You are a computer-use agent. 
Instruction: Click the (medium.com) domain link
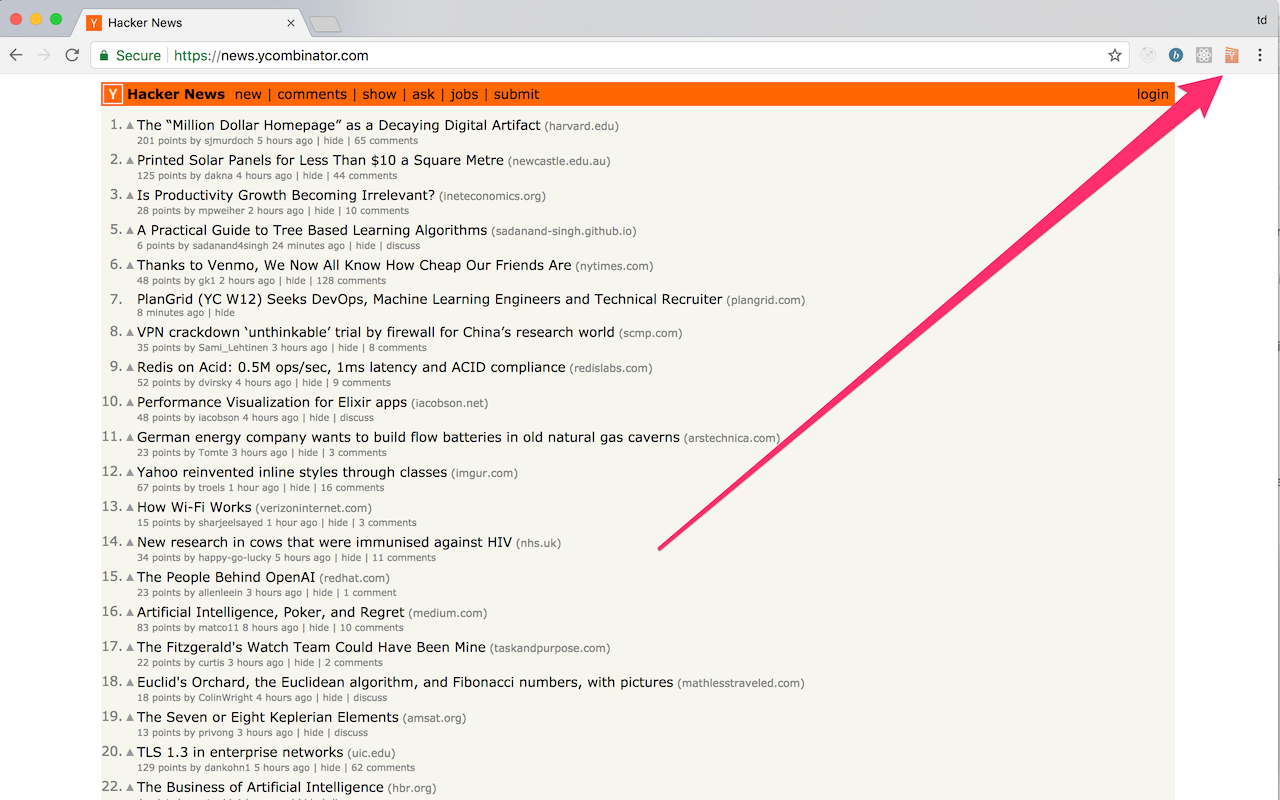[448, 613]
